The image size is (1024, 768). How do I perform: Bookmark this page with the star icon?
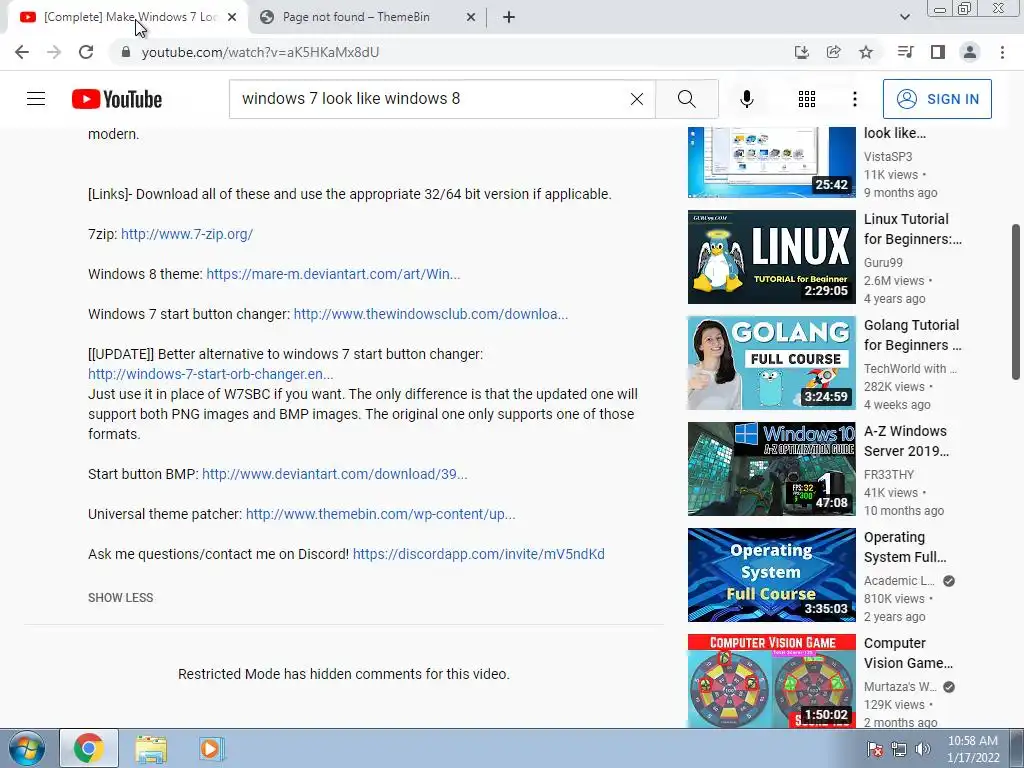pos(866,52)
